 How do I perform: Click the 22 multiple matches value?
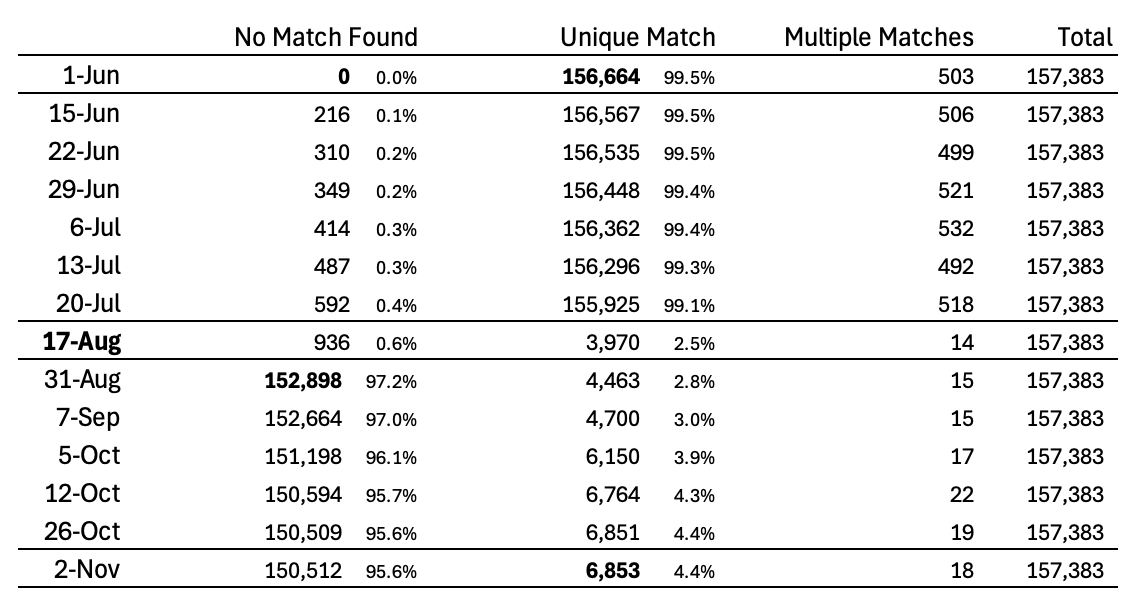(961, 495)
